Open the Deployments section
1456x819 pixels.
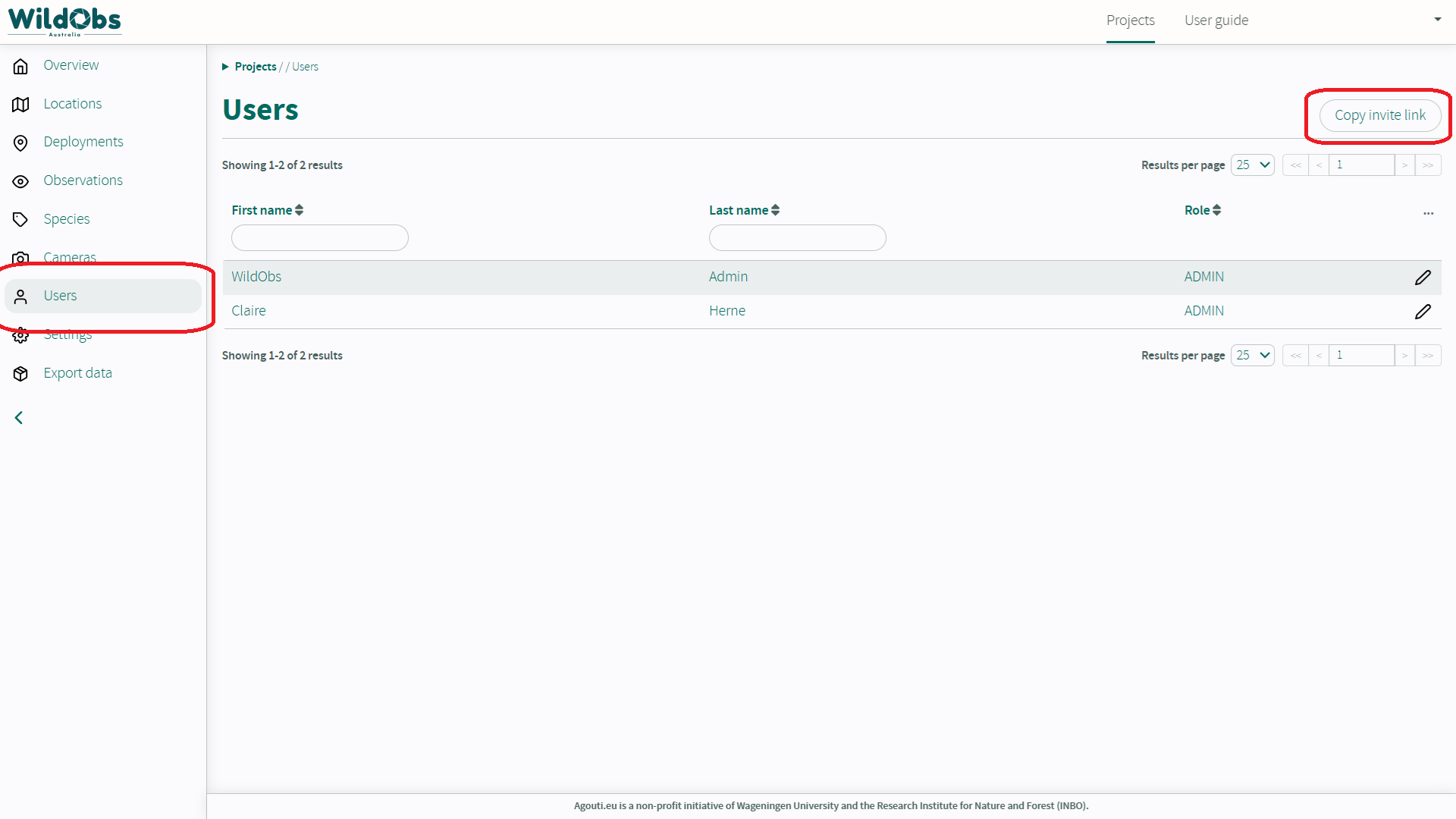[83, 142]
